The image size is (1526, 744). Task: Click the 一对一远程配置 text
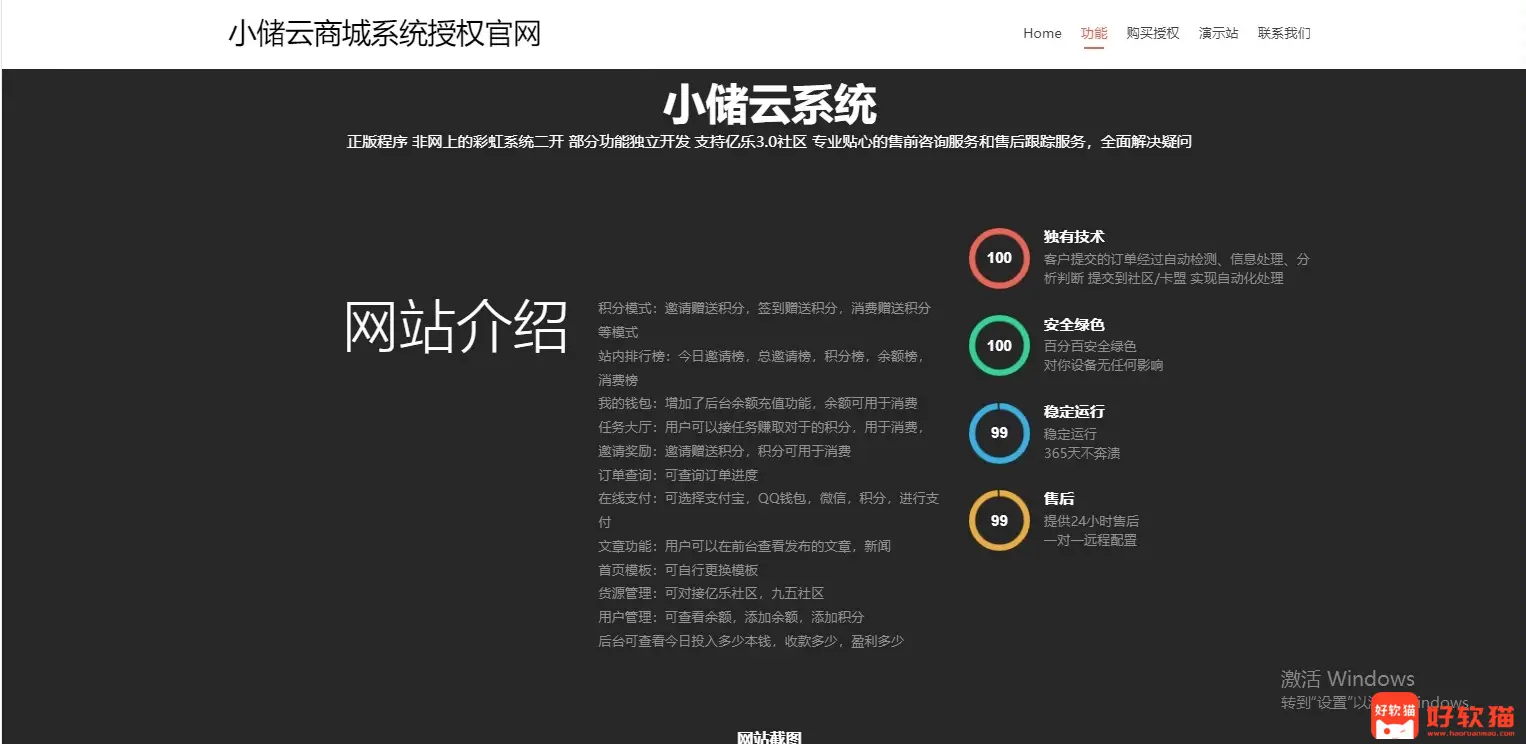(1090, 540)
